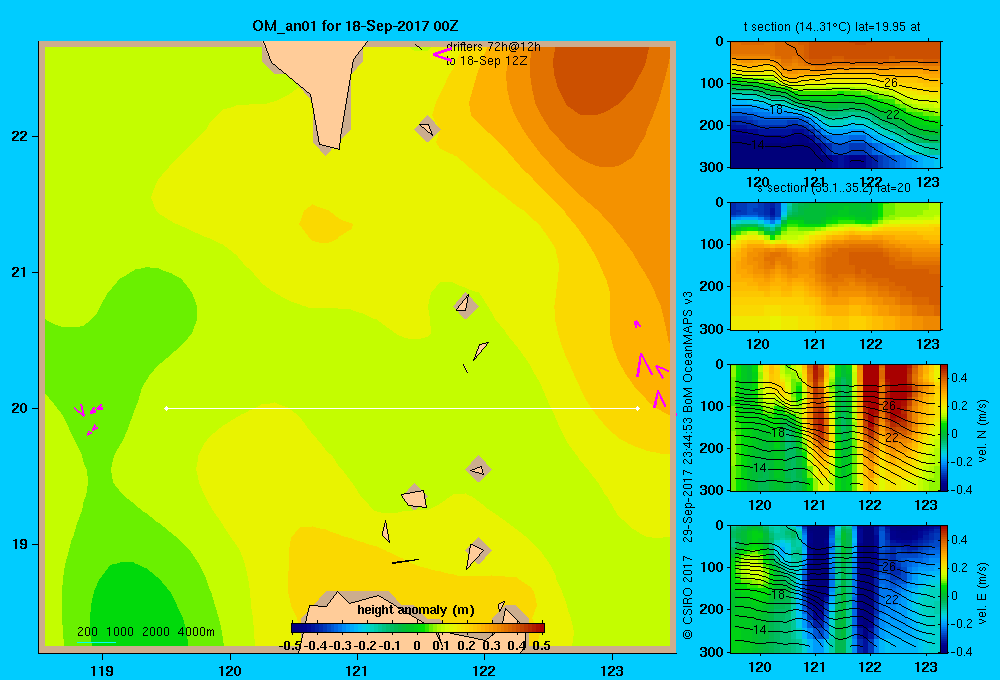Screen dimensions: 1000x680
Task: Click the 'vel. E (m/s)' axis label
Action: pos(982,593)
